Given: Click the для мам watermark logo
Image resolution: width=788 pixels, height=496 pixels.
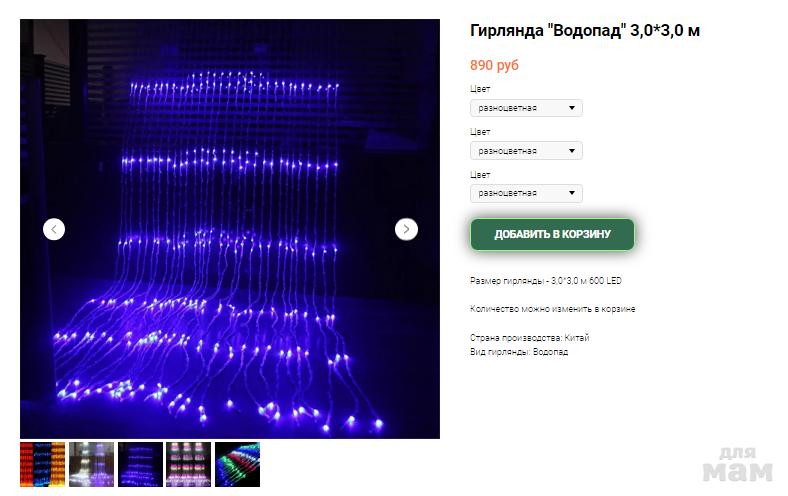Looking at the screenshot, I should [737, 464].
